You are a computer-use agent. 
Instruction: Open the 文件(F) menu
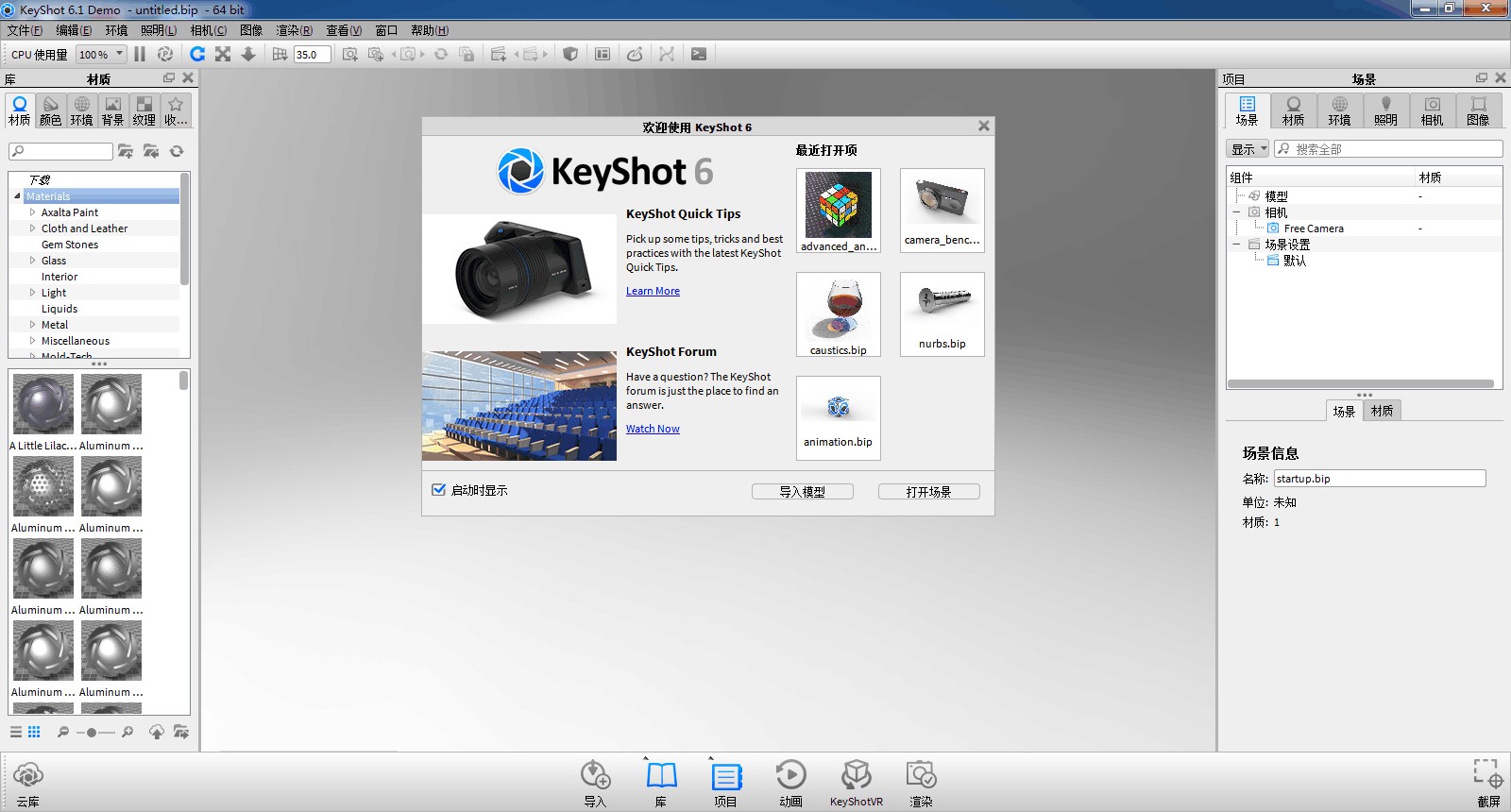coord(25,30)
